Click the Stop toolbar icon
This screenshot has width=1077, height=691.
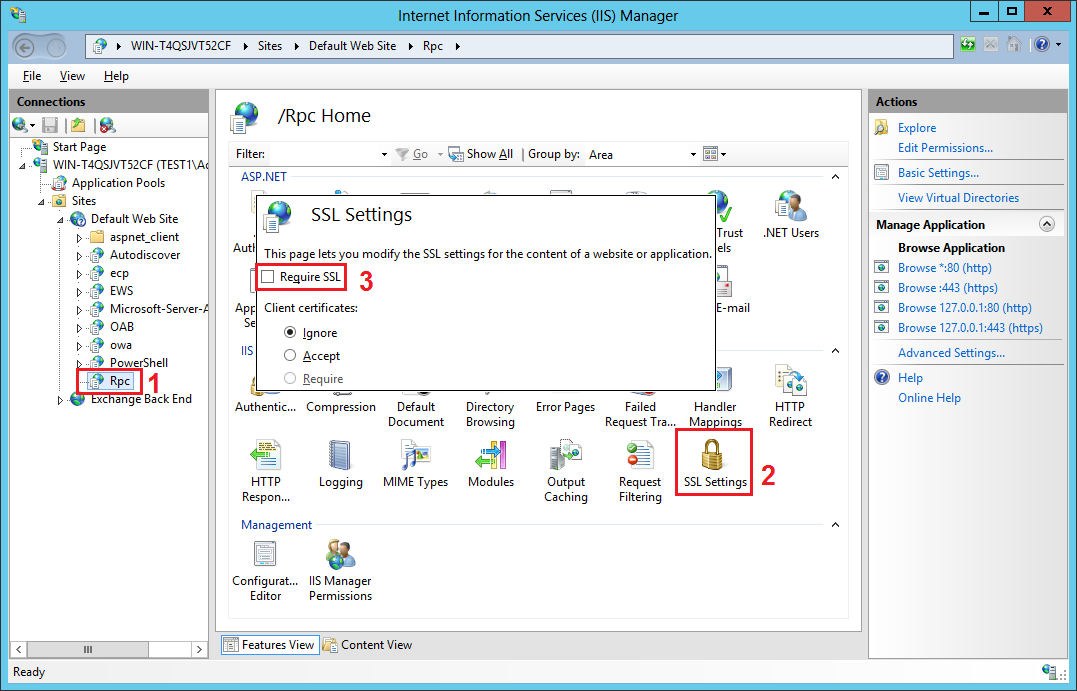[x=990, y=45]
